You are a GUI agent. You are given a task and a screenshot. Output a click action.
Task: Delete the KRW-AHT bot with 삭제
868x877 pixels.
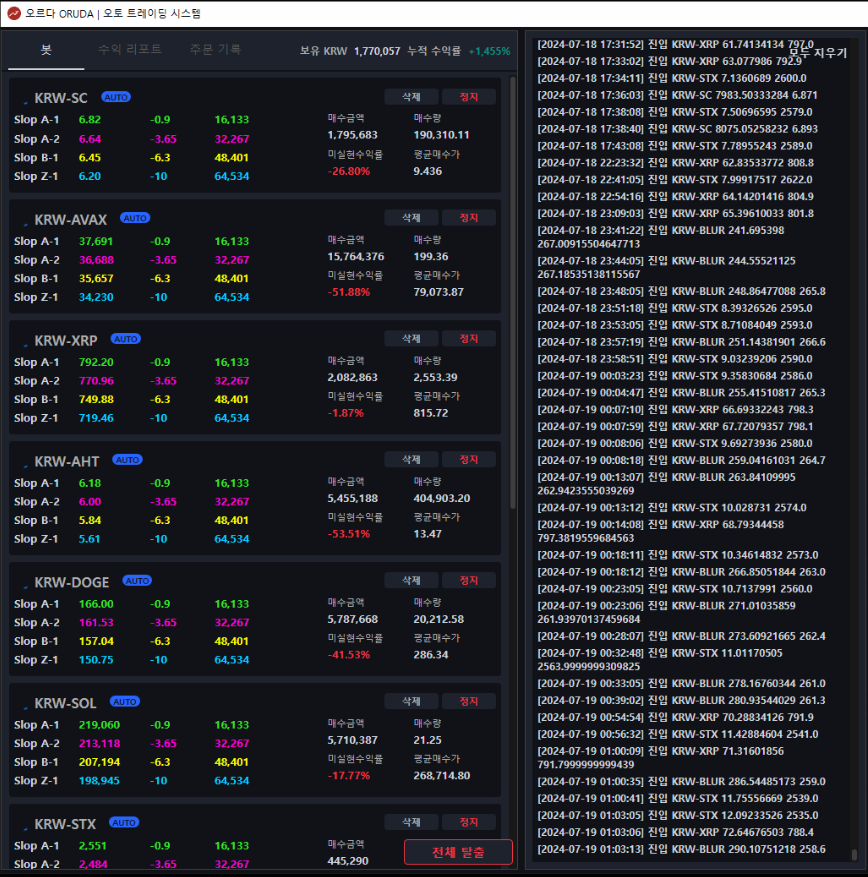coord(411,459)
